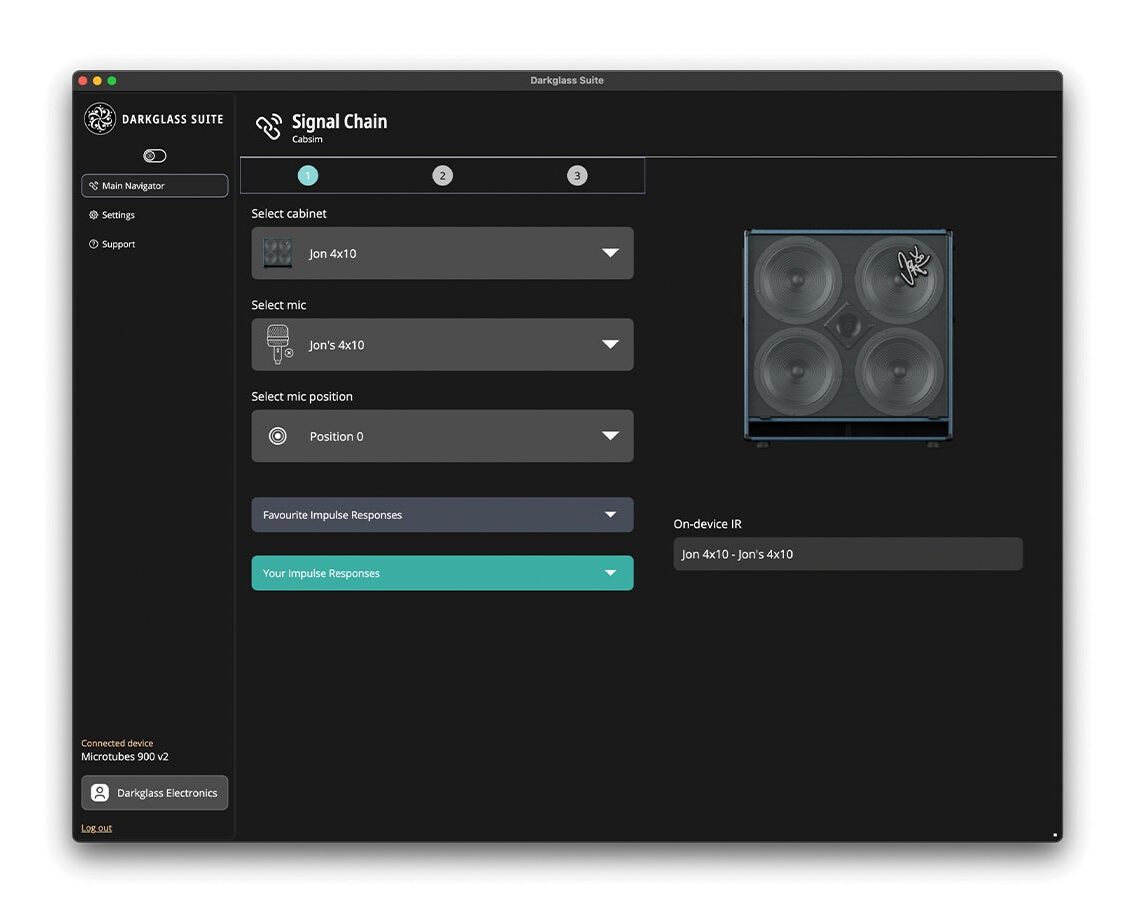
Task: Go to signal chain step 1
Action: 308,175
